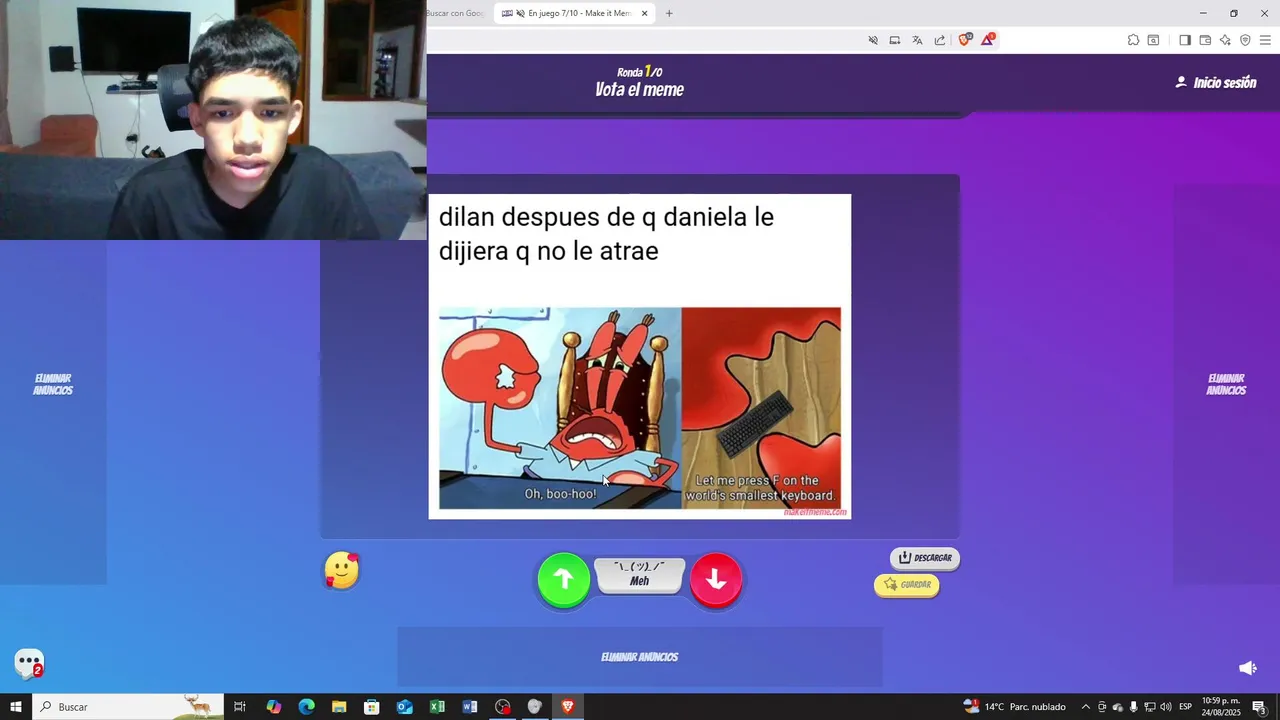Open Brave Rewards triangle icon

click(988, 40)
